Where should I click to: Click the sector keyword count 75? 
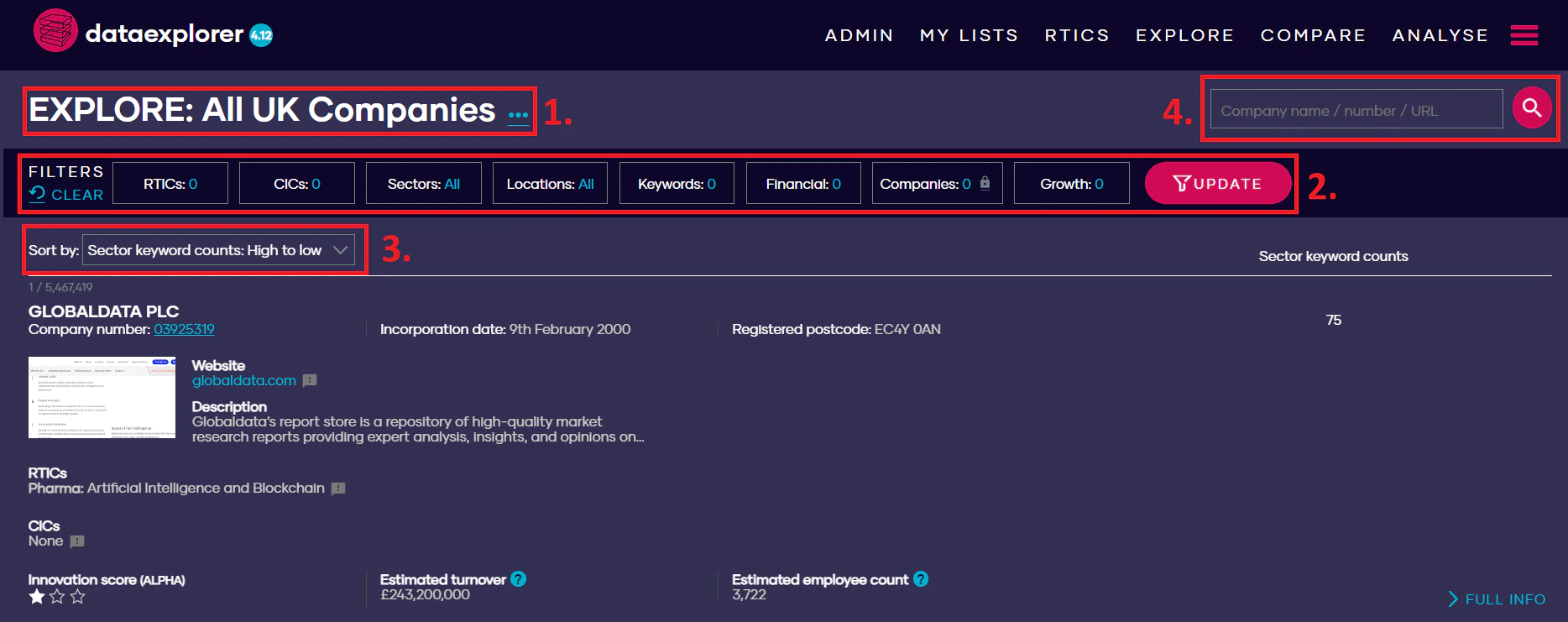(x=1333, y=320)
